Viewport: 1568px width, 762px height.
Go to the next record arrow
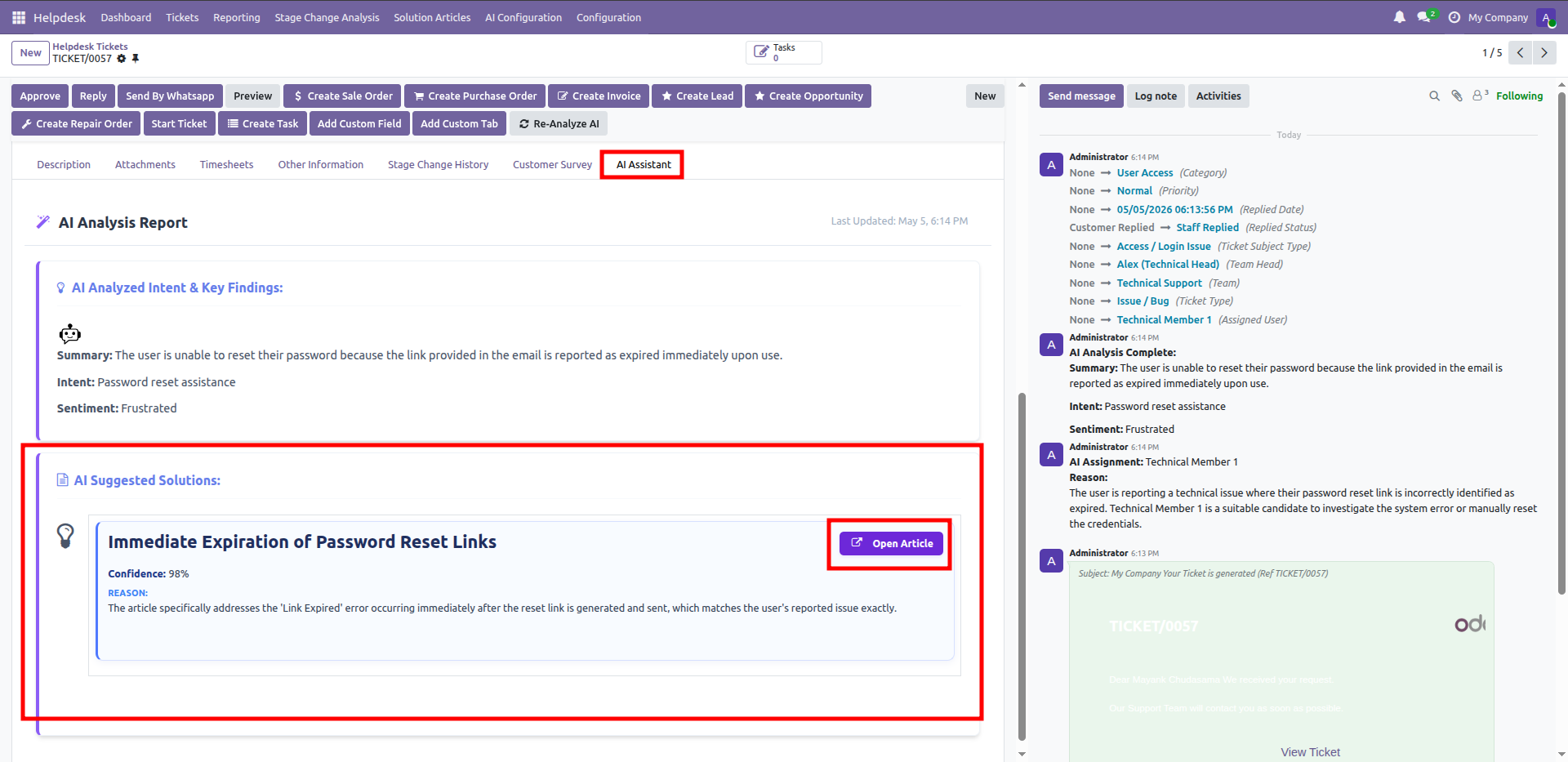click(x=1544, y=53)
